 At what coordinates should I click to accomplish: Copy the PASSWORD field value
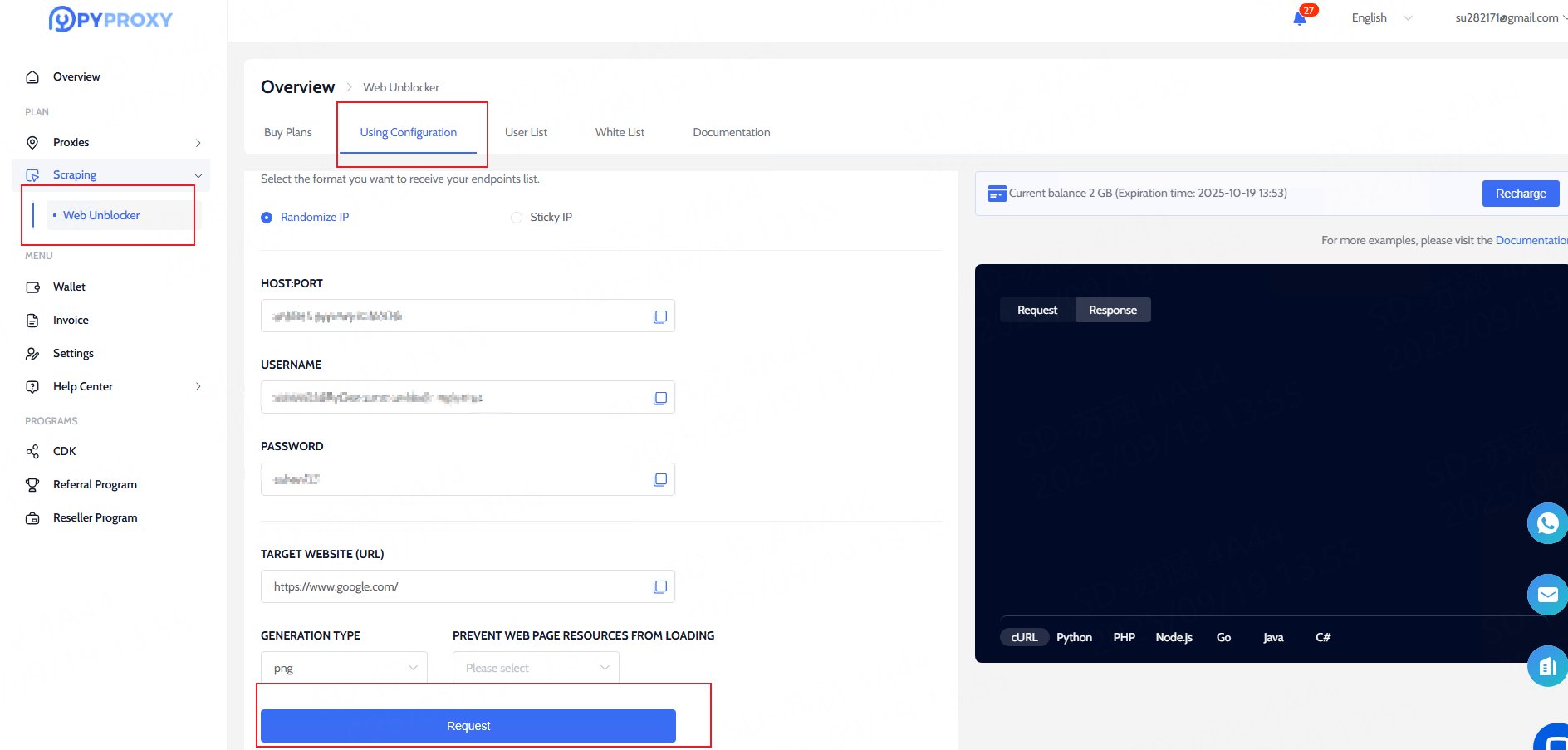[660, 479]
